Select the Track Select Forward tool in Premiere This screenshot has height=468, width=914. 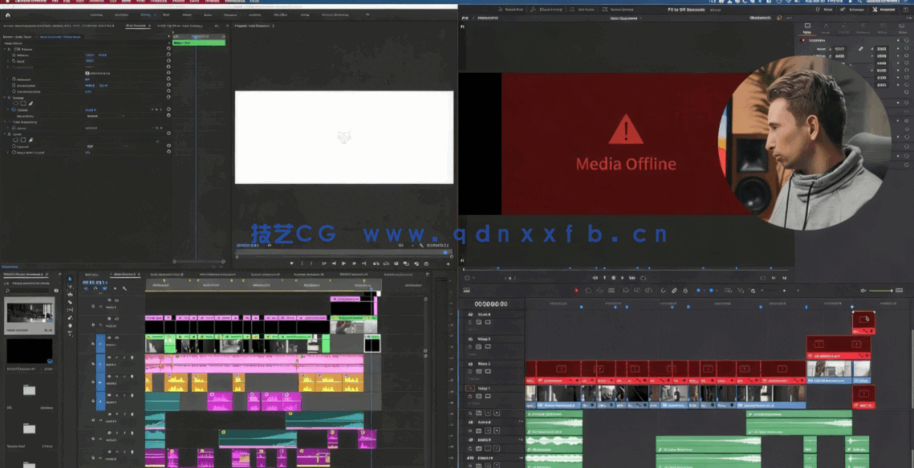[x=70, y=286]
